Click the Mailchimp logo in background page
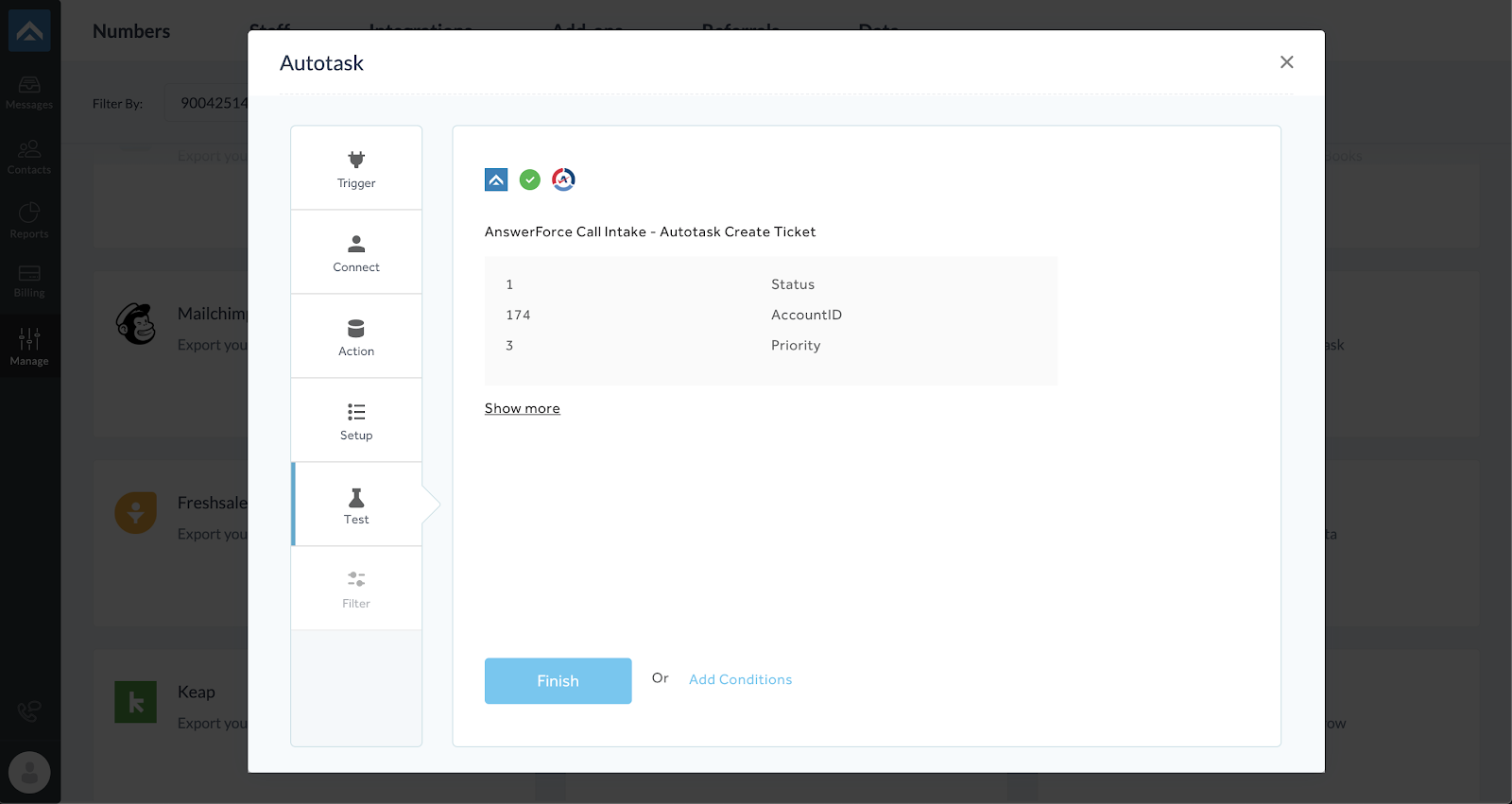1512x804 pixels. 136,324
